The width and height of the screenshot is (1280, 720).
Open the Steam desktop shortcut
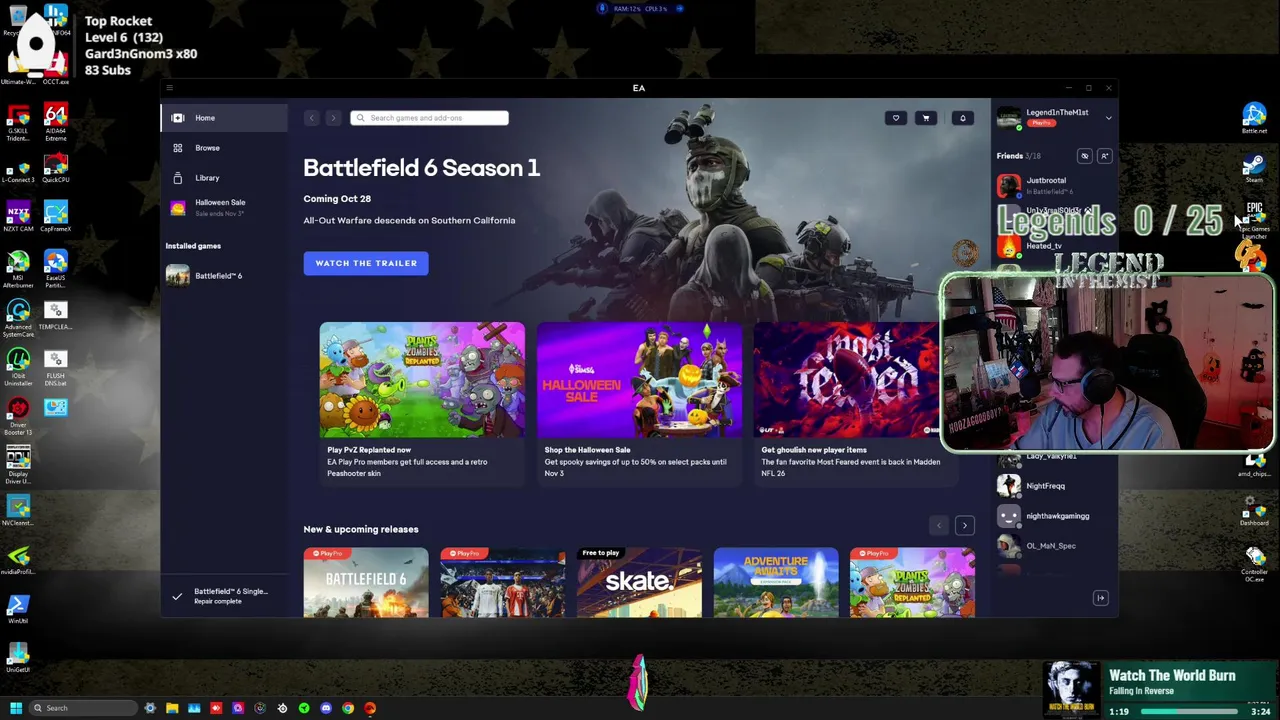pos(1254,168)
